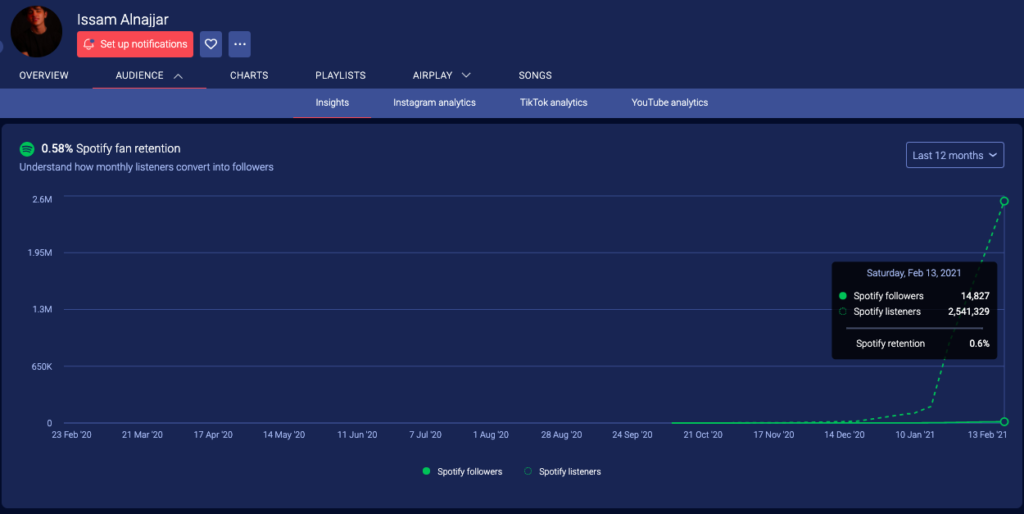Image resolution: width=1024 pixels, height=514 pixels.
Task: Open Instagram analytics sub-tab
Action: coord(434,103)
